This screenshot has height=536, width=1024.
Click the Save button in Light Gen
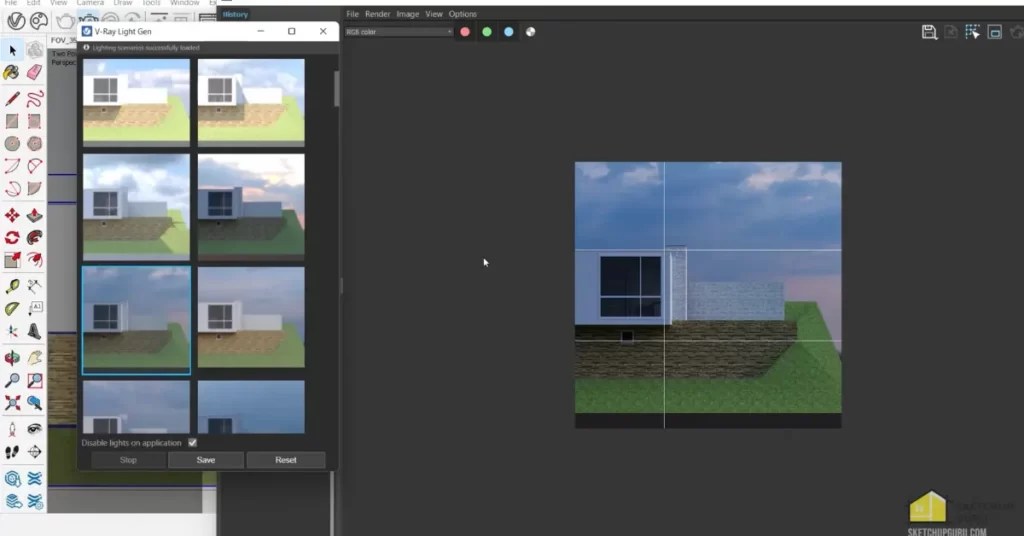pyautogui.click(x=206, y=460)
